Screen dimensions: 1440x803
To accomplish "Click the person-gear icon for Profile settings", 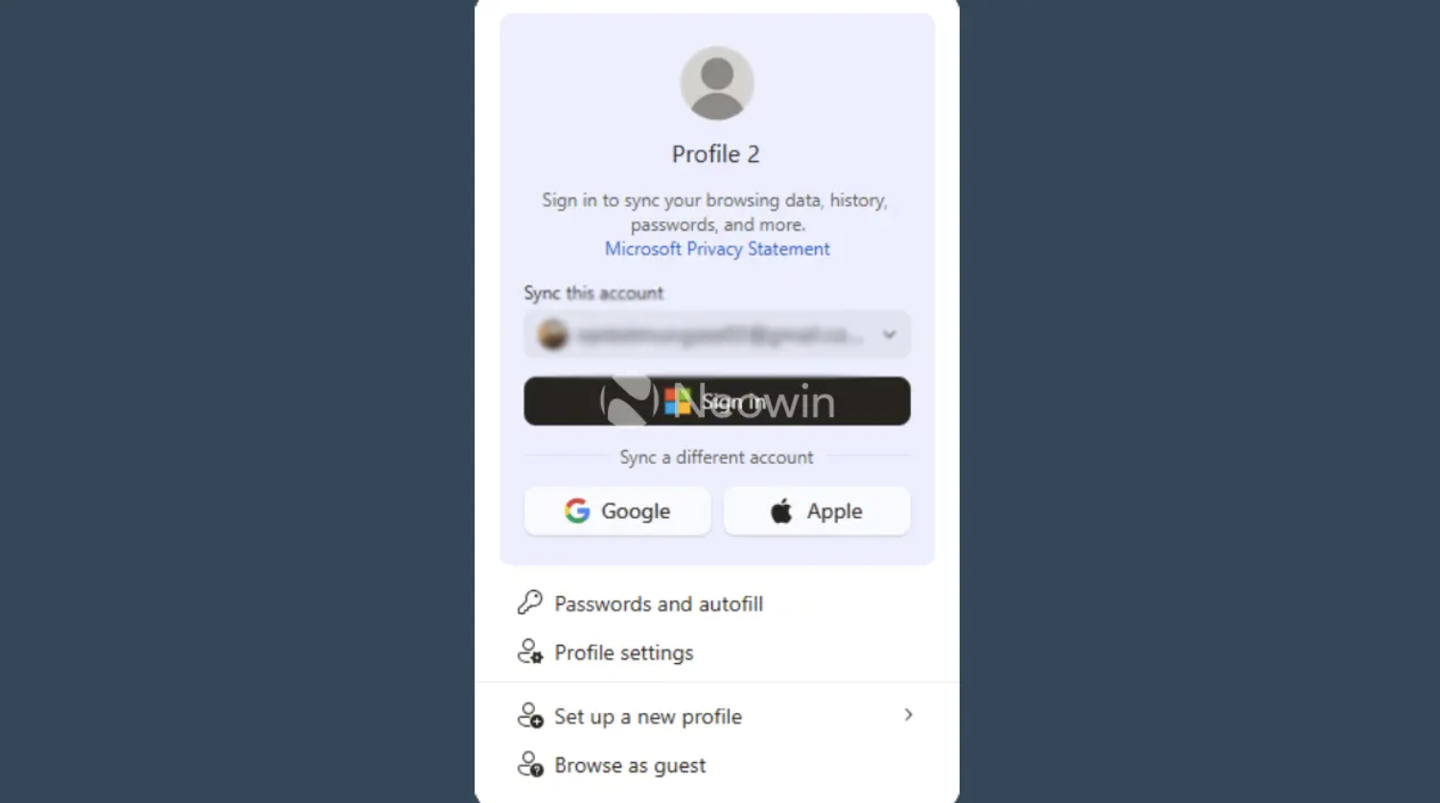I will tap(530, 652).
